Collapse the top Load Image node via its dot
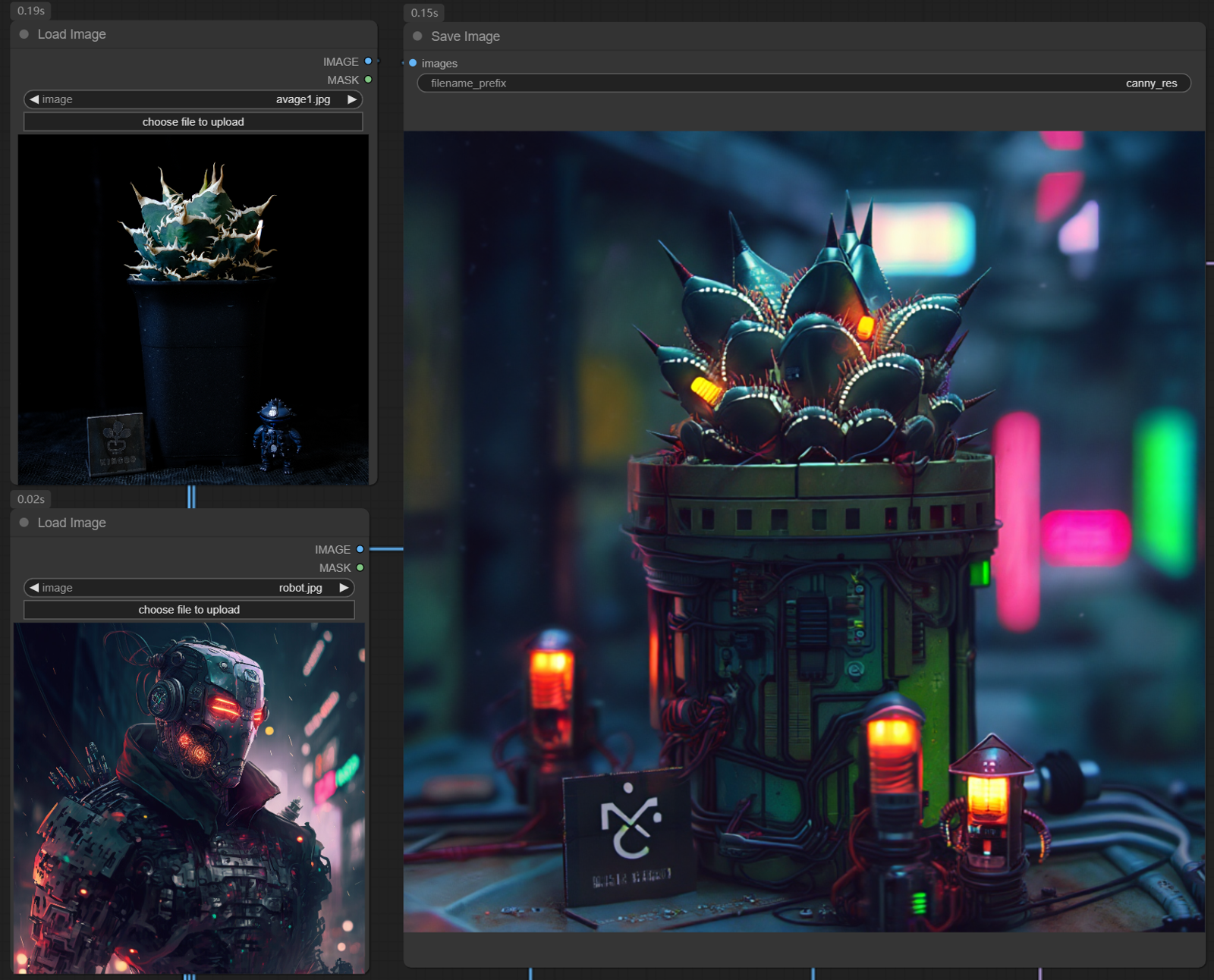Viewport: 1214px width, 980px height. coord(24,34)
